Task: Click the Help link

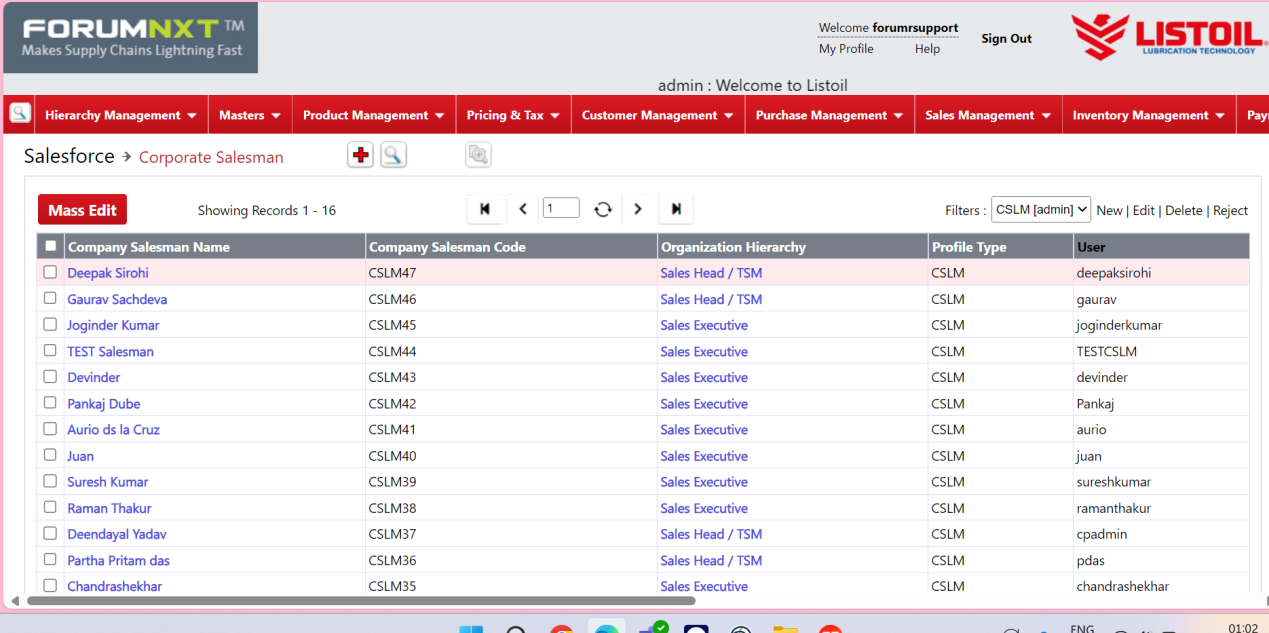Action: pyautogui.click(x=927, y=49)
